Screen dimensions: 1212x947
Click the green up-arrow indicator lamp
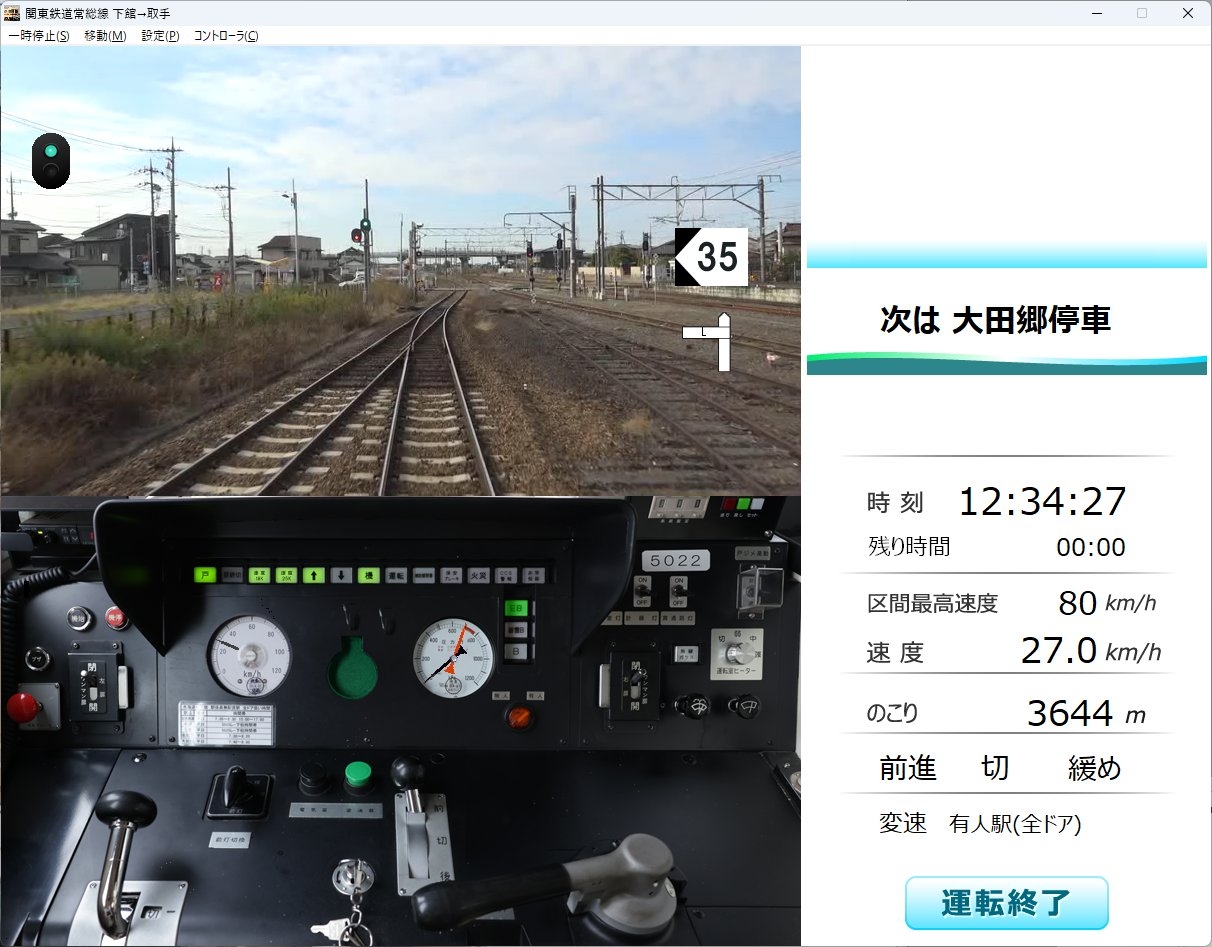point(314,575)
